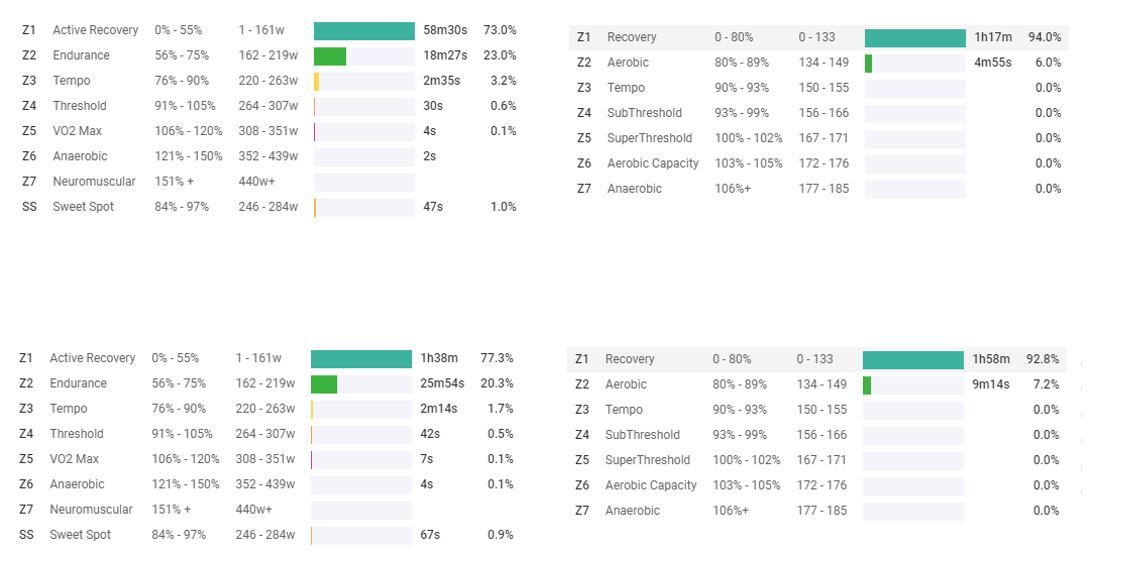Select the 30s Threshold duration

click(433, 106)
